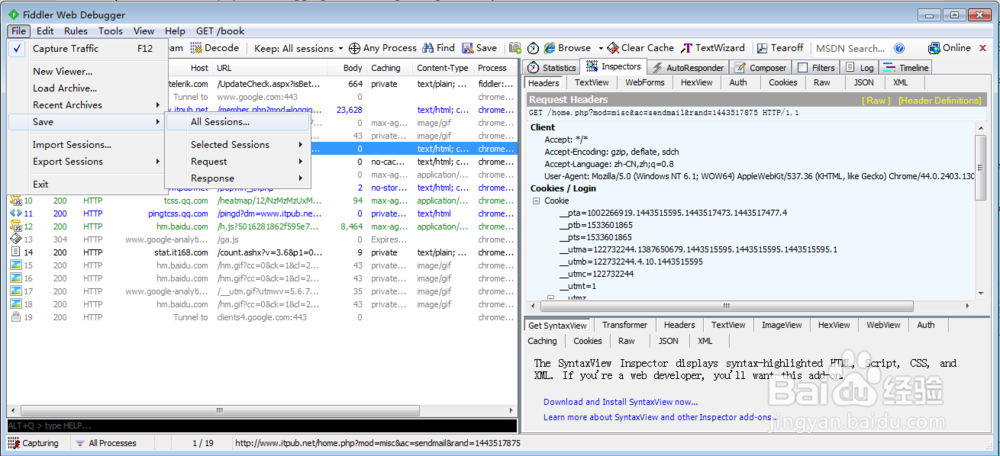
Task: Open the Edit menu
Action: (45, 31)
